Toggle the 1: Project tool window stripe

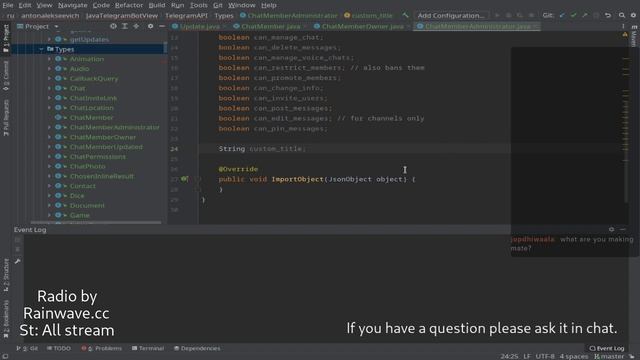click(6, 38)
